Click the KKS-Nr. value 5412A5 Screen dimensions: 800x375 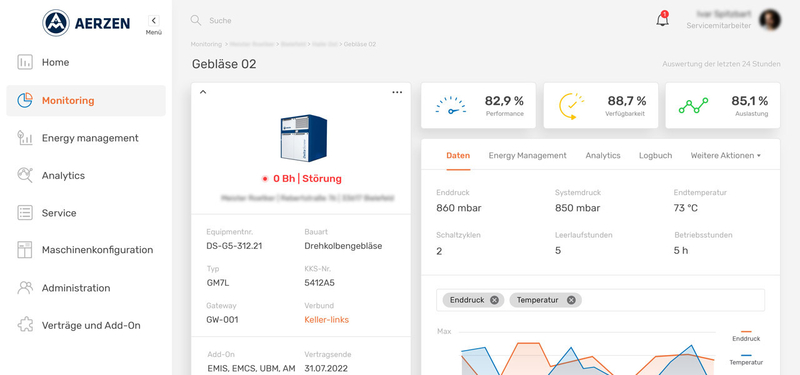tap(319, 283)
